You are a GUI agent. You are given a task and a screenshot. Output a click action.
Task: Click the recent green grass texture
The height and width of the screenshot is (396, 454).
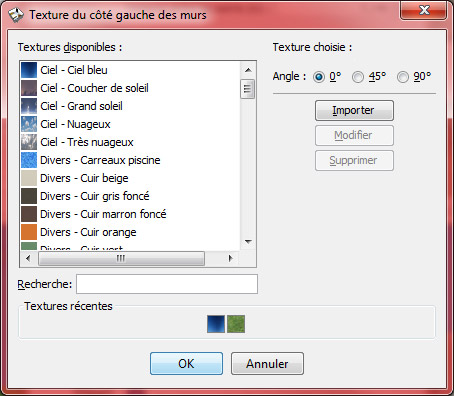tap(236, 324)
